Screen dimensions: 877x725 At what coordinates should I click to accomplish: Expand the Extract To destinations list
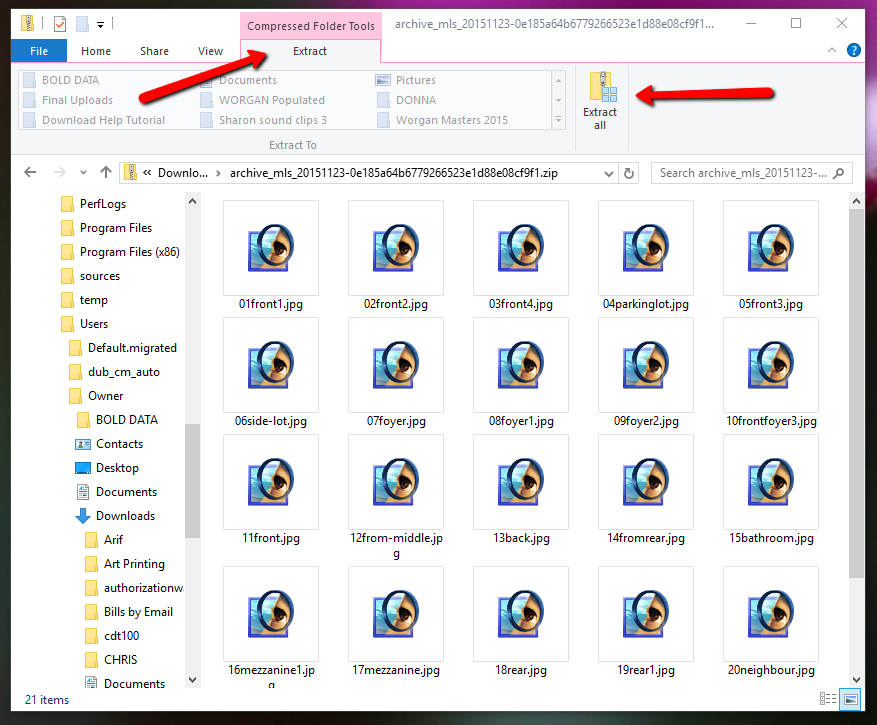point(558,120)
